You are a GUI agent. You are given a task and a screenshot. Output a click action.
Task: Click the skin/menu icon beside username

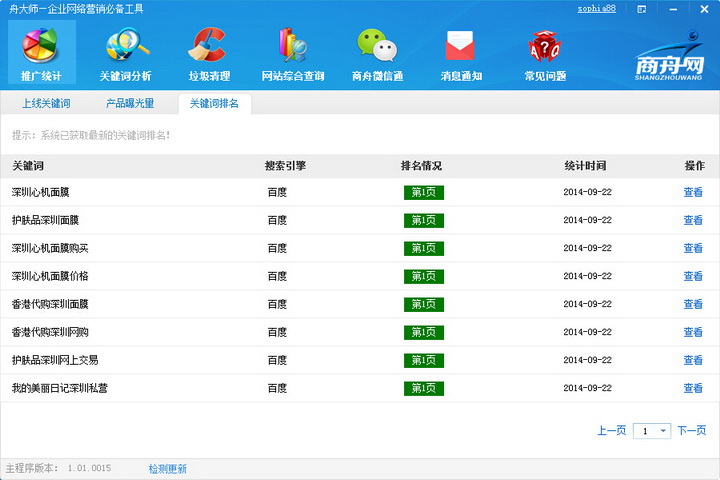(642, 9)
